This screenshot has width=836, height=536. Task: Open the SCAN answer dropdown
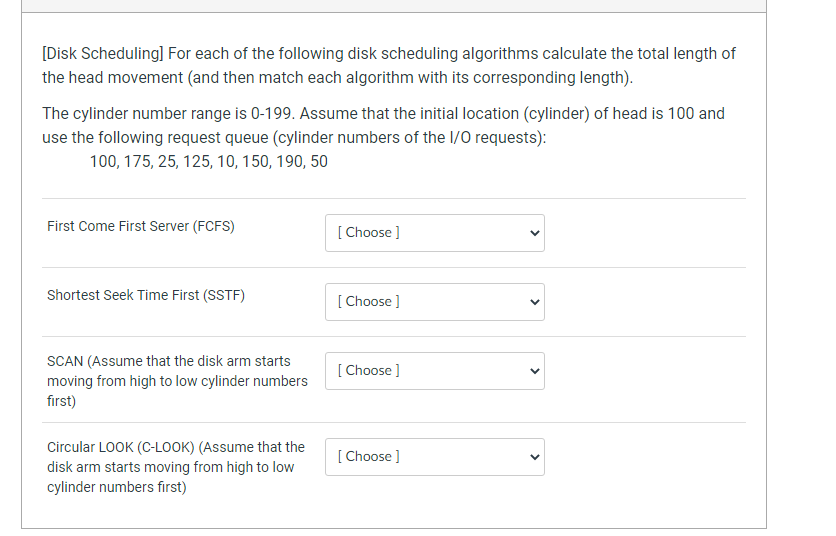tap(435, 371)
